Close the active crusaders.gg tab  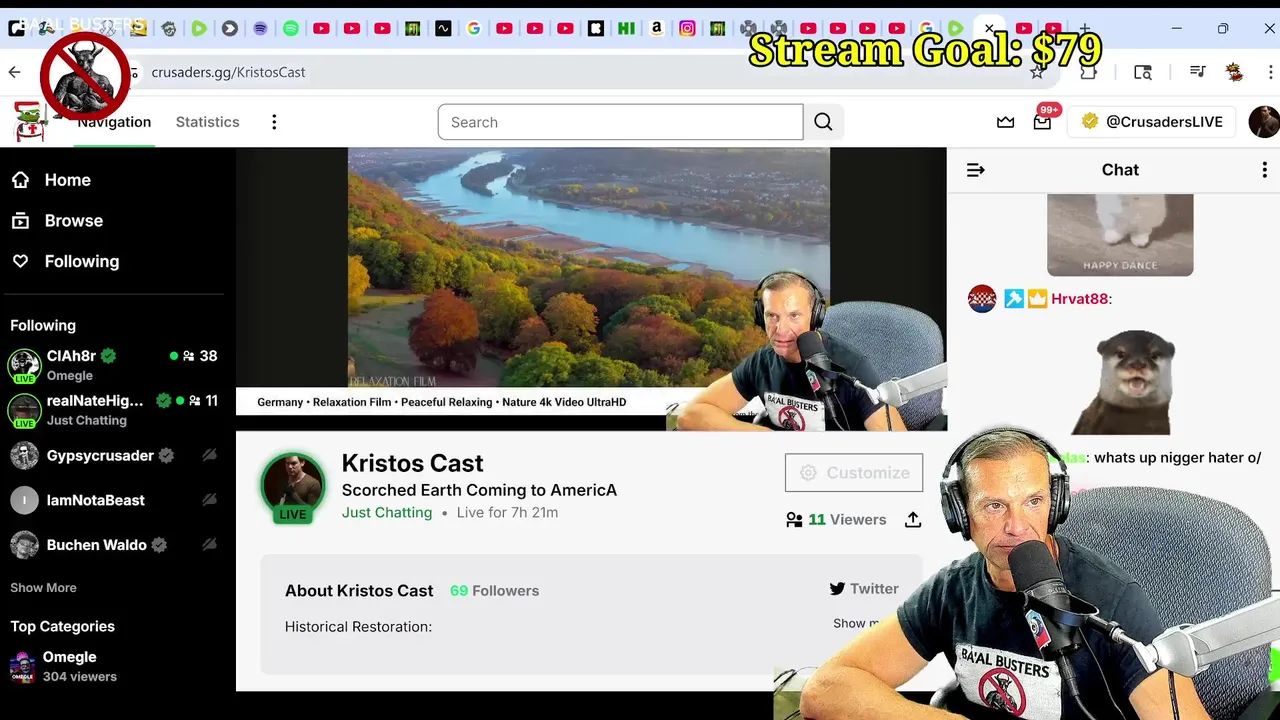click(989, 29)
